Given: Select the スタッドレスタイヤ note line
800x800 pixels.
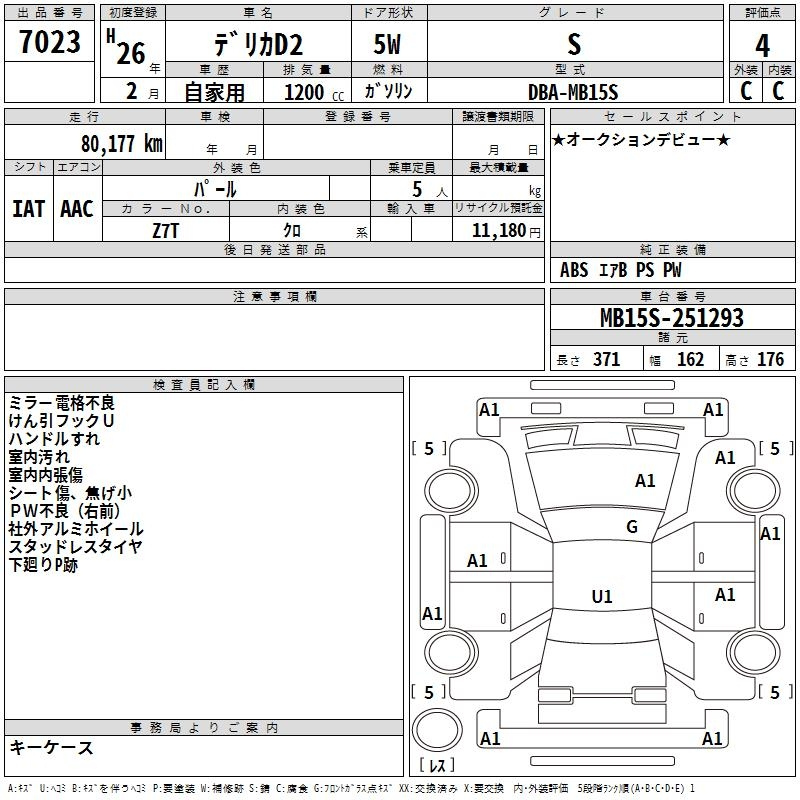Looking at the screenshot, I should [x=76, y=547].
